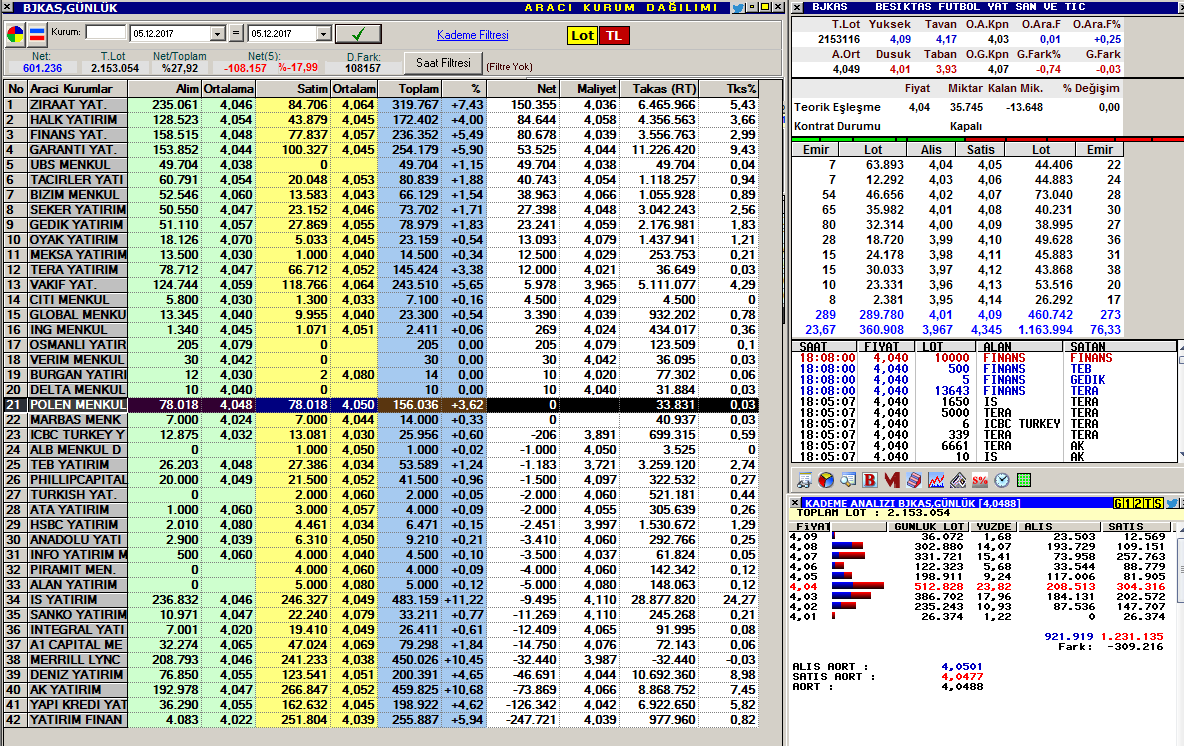Click the Net value 601.236
The height and width of the screenshot is (746, 1184).
42,68
